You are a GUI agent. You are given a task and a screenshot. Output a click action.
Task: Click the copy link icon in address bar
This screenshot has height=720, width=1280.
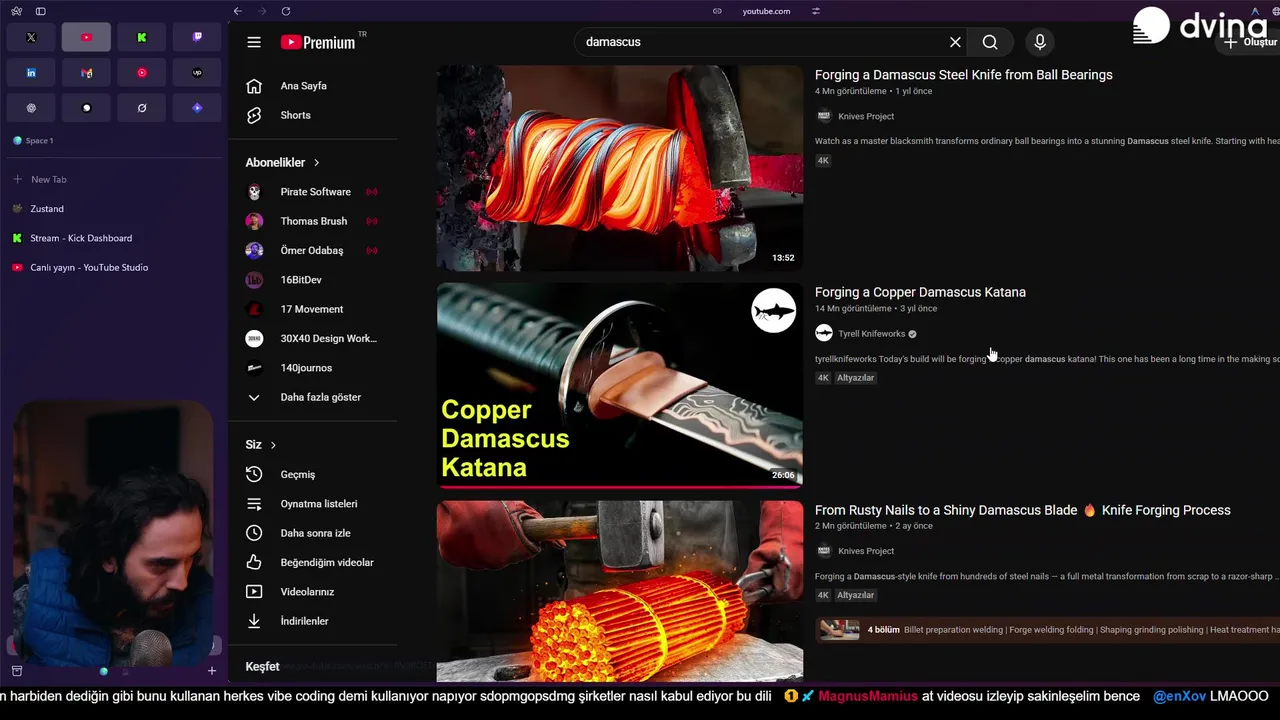pyautogui.click(x=717, y=11)
